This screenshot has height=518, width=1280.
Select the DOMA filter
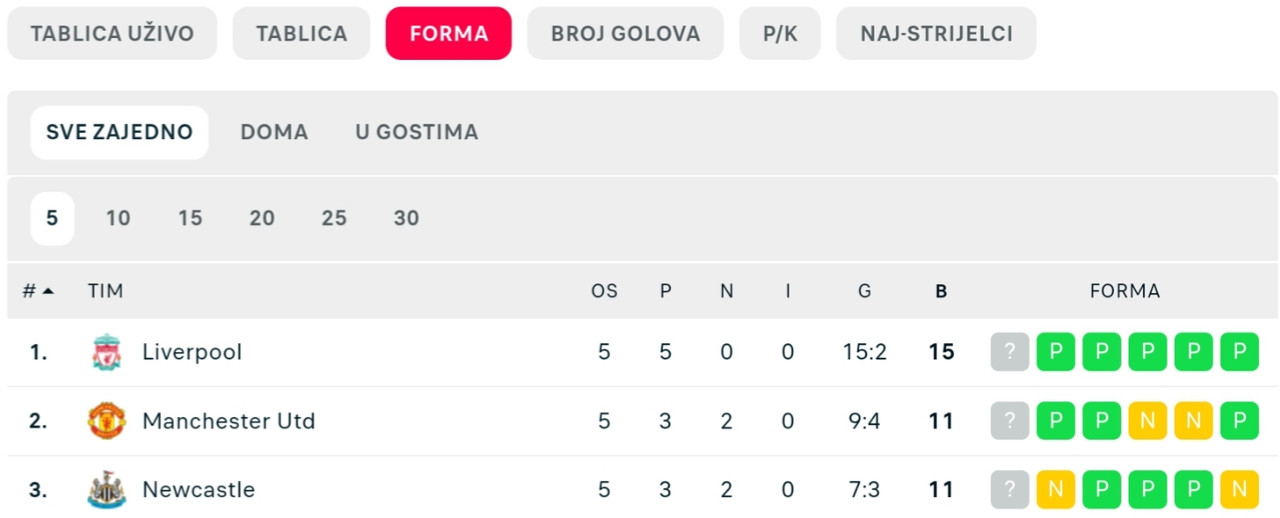pos(274,132)
